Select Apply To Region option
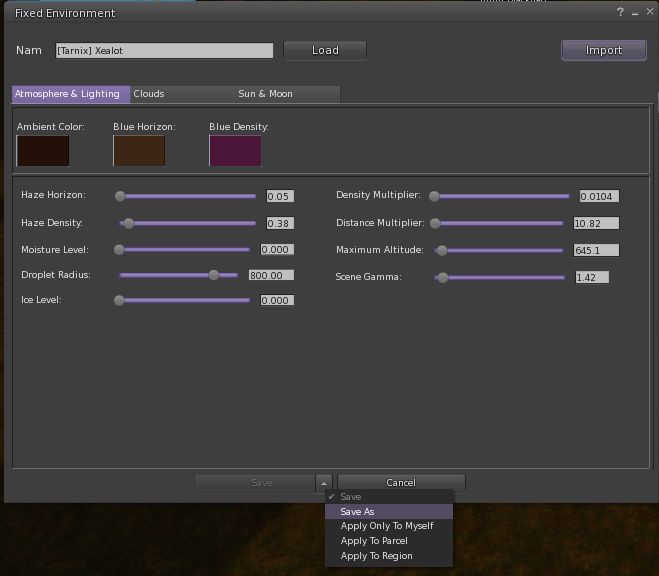The height and width of the screenshot is (576, 659). tap(376, 556)
